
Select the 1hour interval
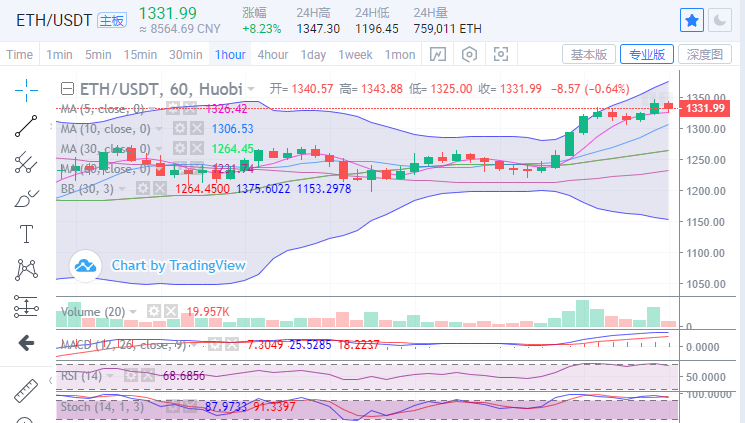coord(230,55)
